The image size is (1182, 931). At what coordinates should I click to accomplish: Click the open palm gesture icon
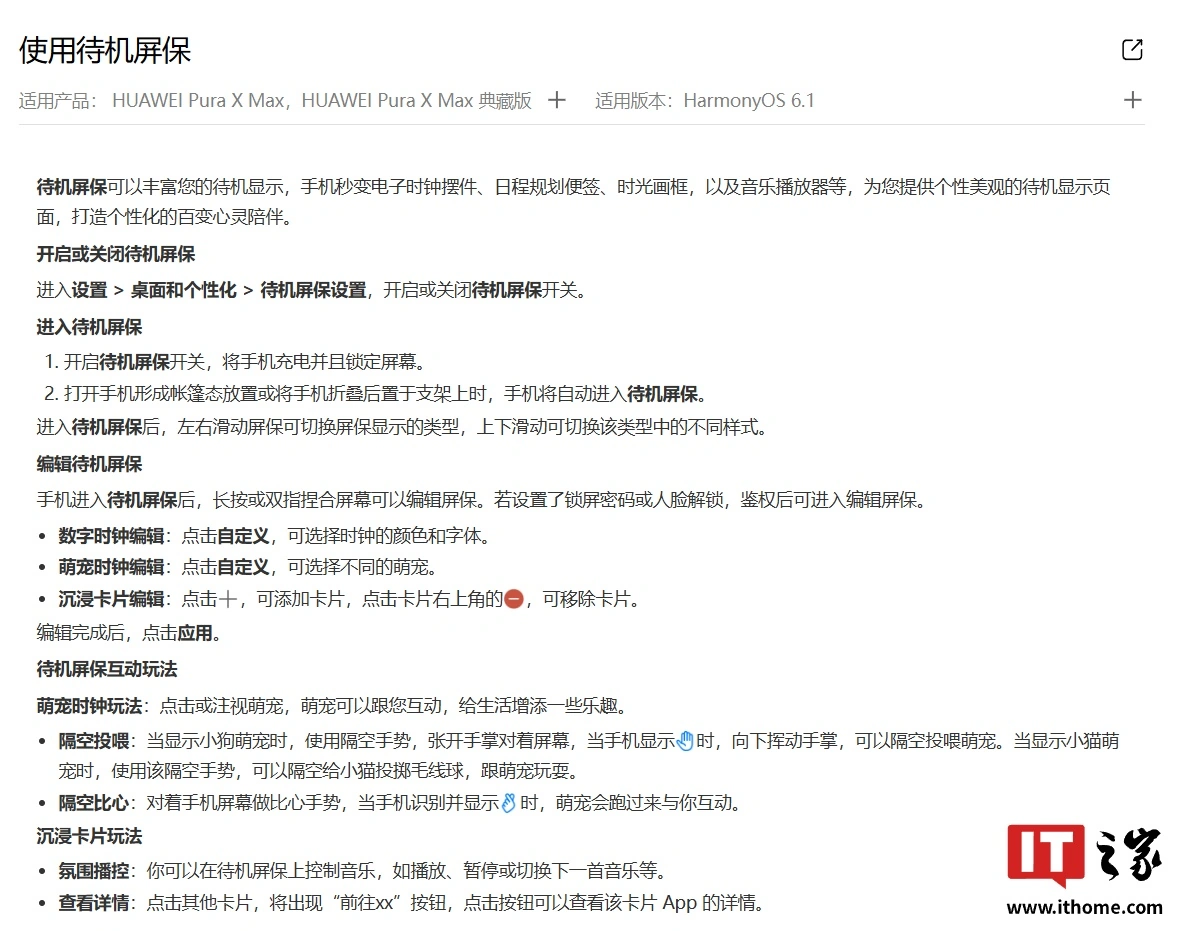point(684,741)
